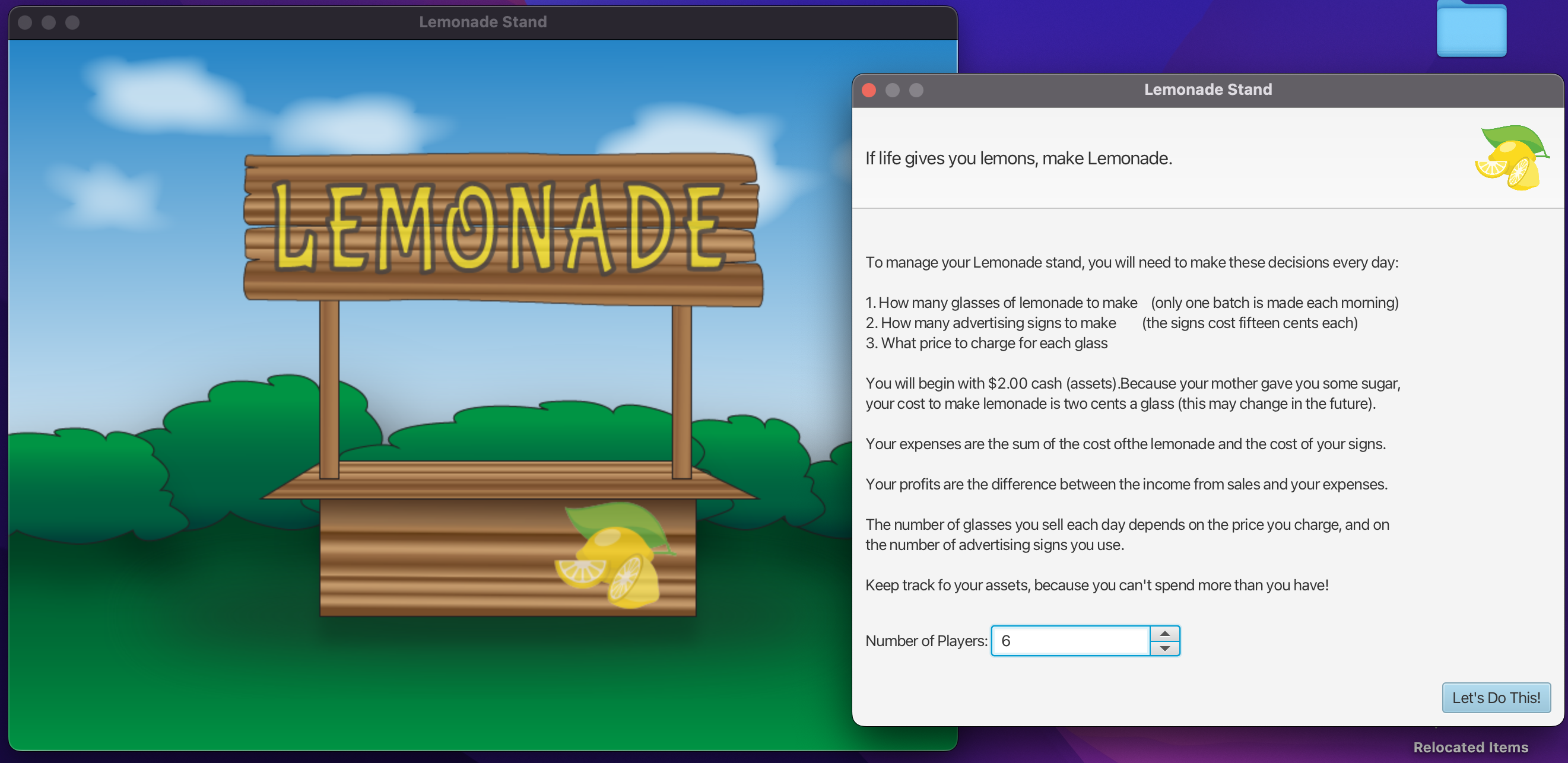Click the "Keep track fo your assets" line

(1096, 585)
